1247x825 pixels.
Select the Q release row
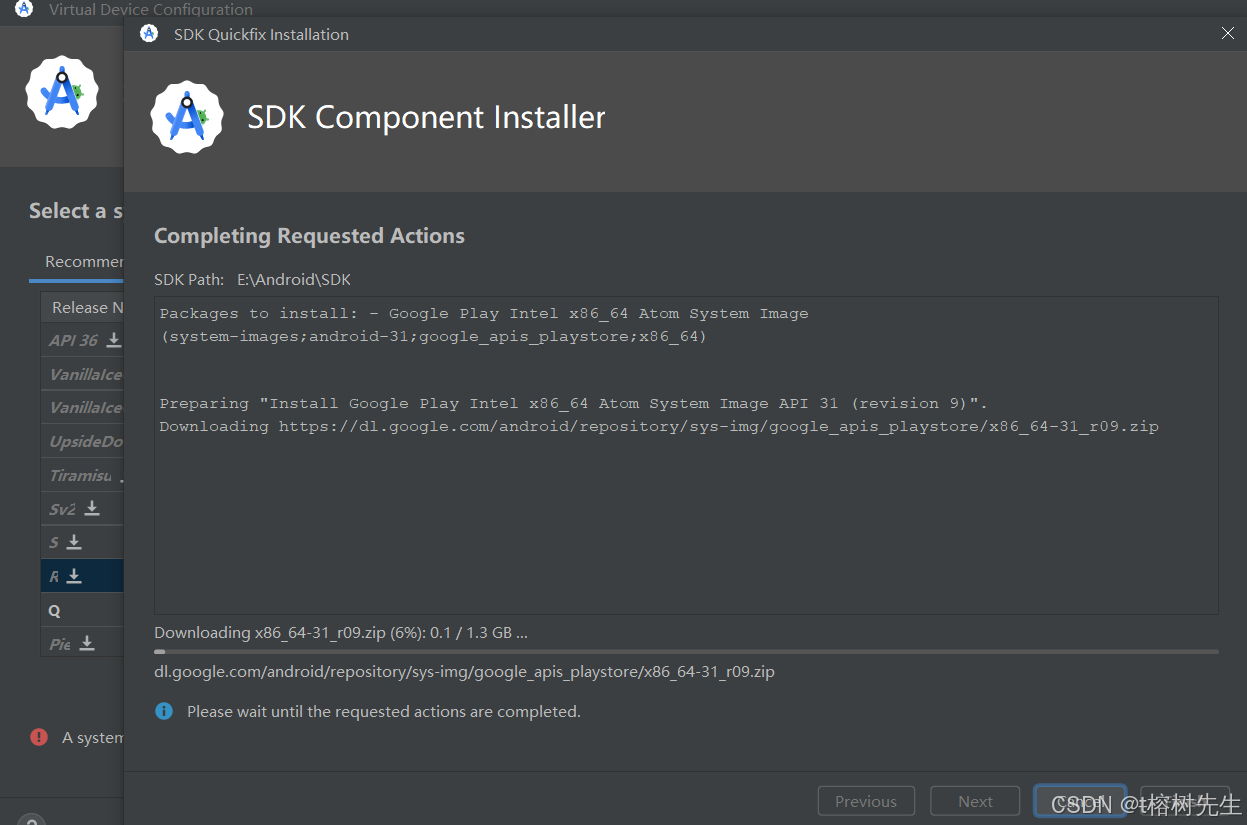point(82,609)
